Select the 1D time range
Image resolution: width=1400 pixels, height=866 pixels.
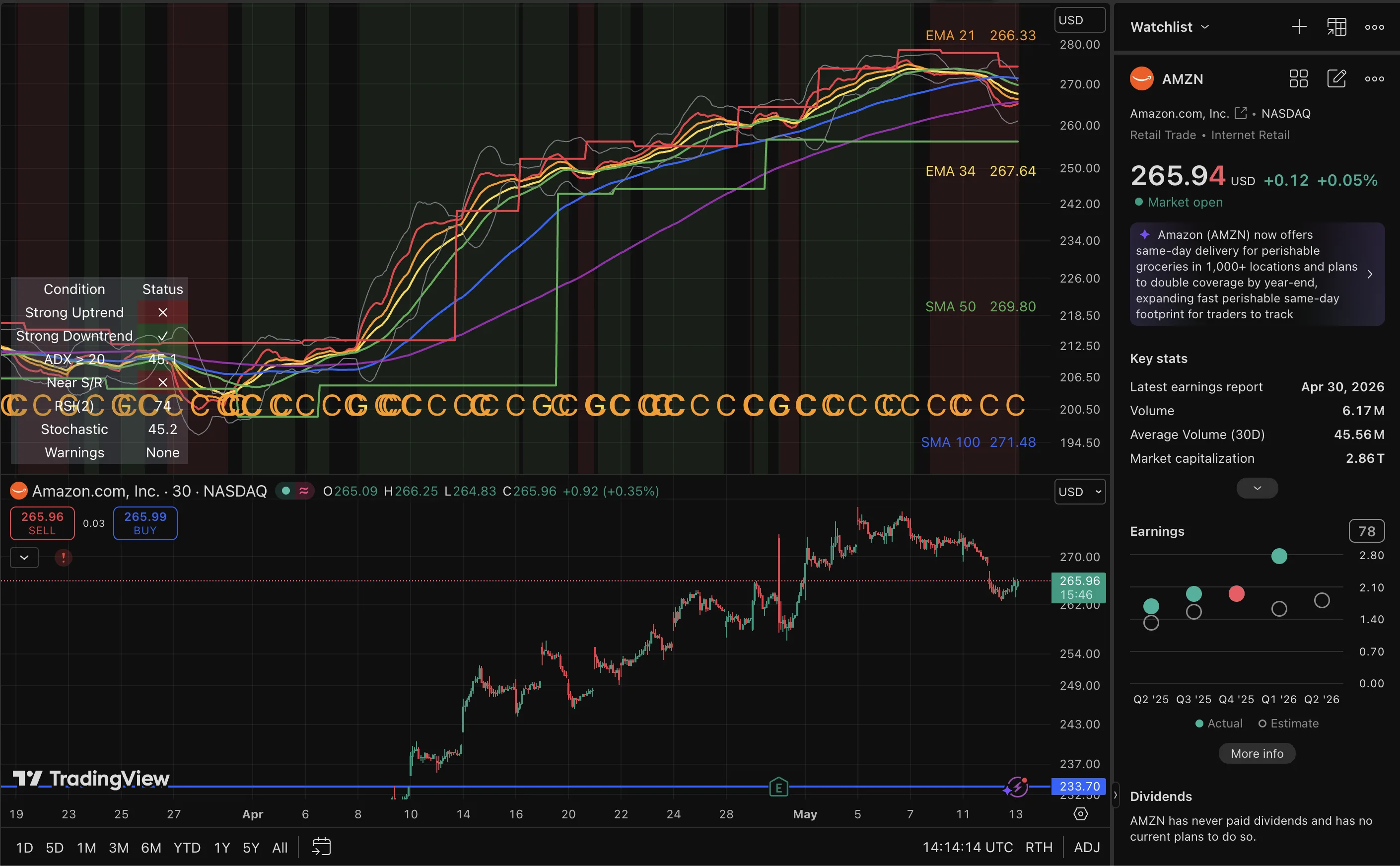(24, 847)
